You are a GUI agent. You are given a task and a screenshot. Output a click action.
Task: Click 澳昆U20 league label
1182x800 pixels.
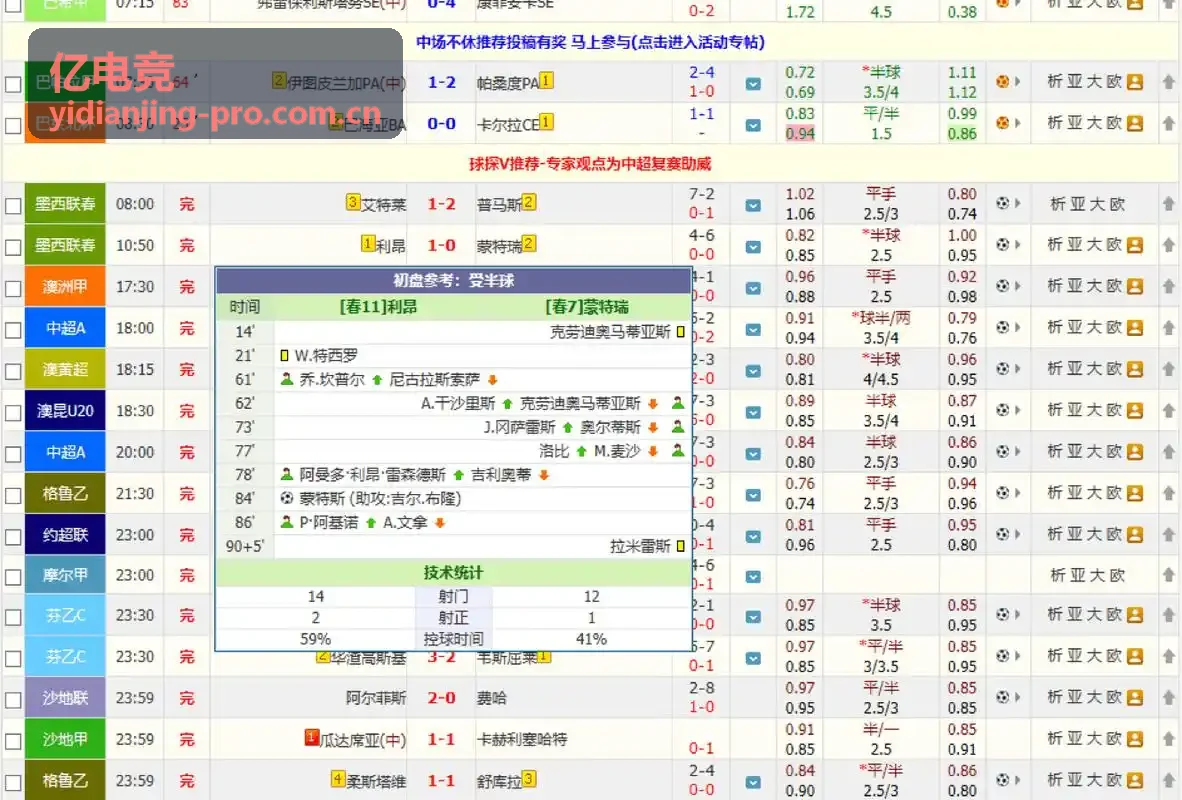tap(65, 411)
